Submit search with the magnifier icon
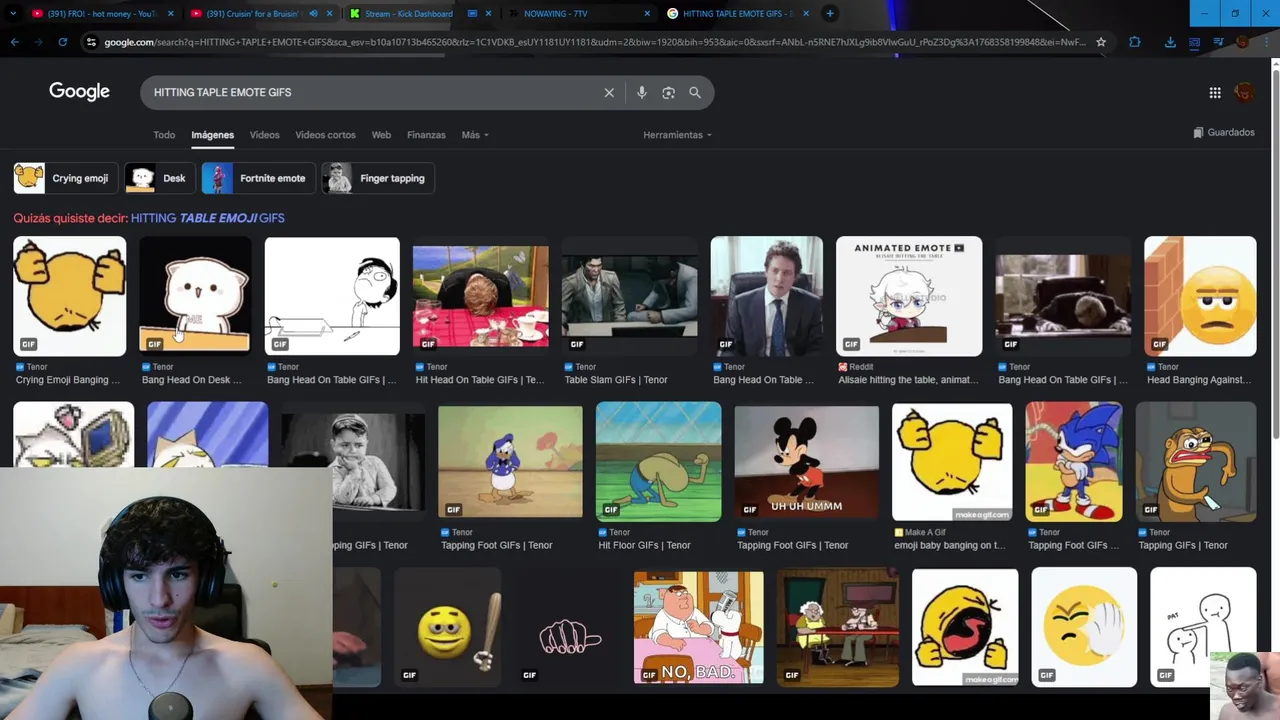The width and height of the screenshot is (1280, 720). [x=695, y=92]
